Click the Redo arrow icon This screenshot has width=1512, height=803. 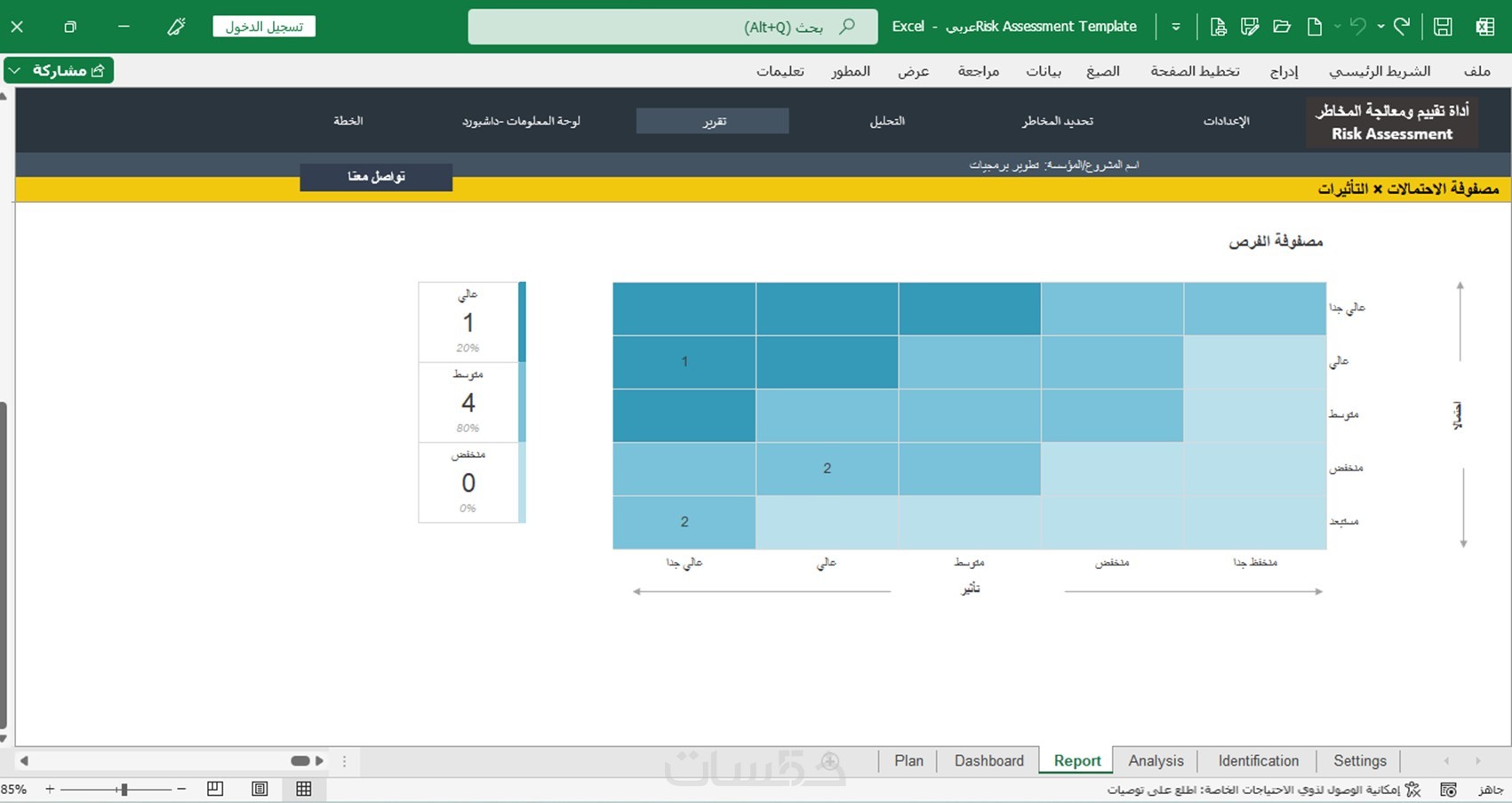pyautogui.click(x=1402, y=27)
